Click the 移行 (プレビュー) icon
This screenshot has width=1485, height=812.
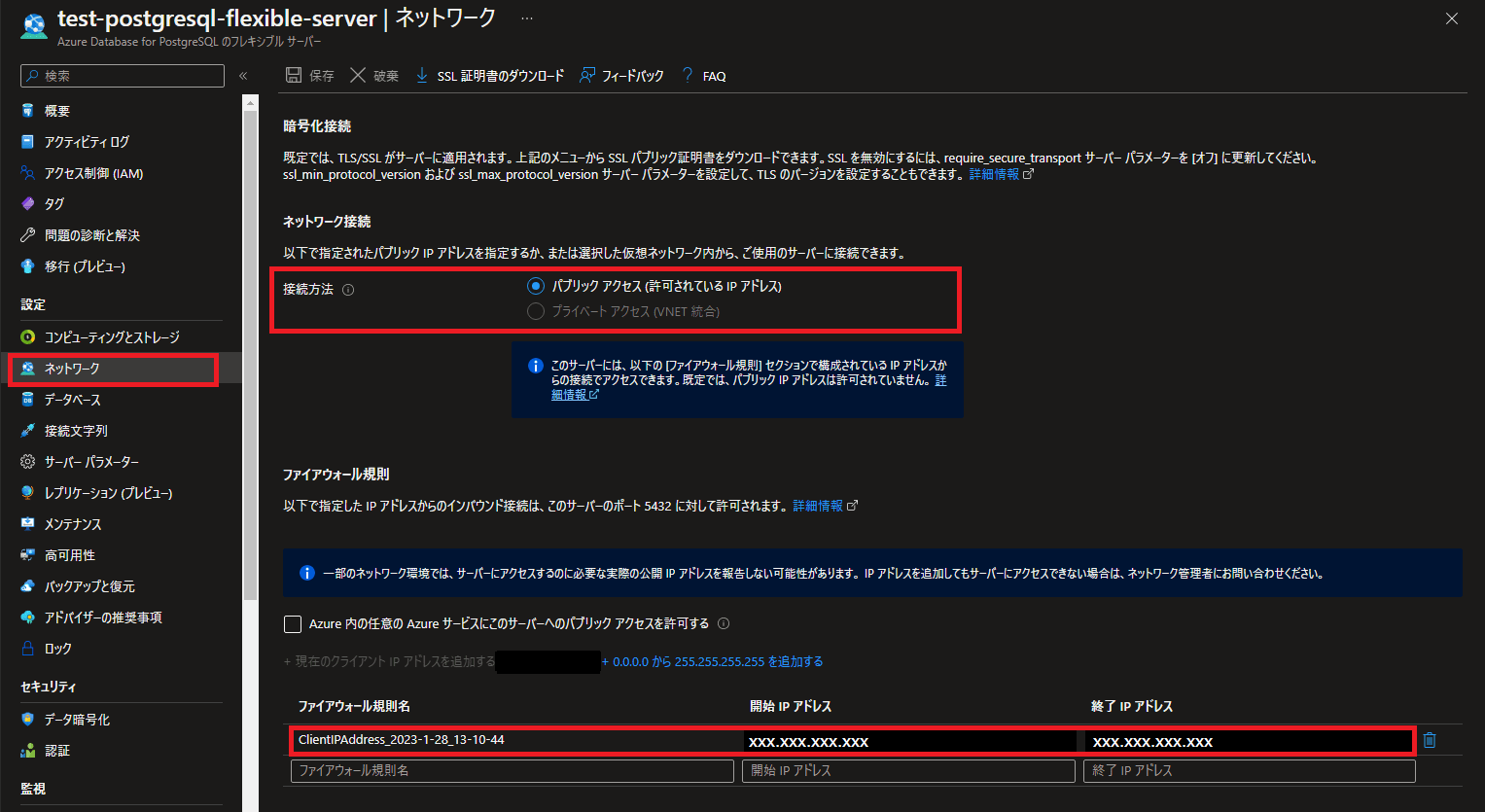click(x=27, y=266)
